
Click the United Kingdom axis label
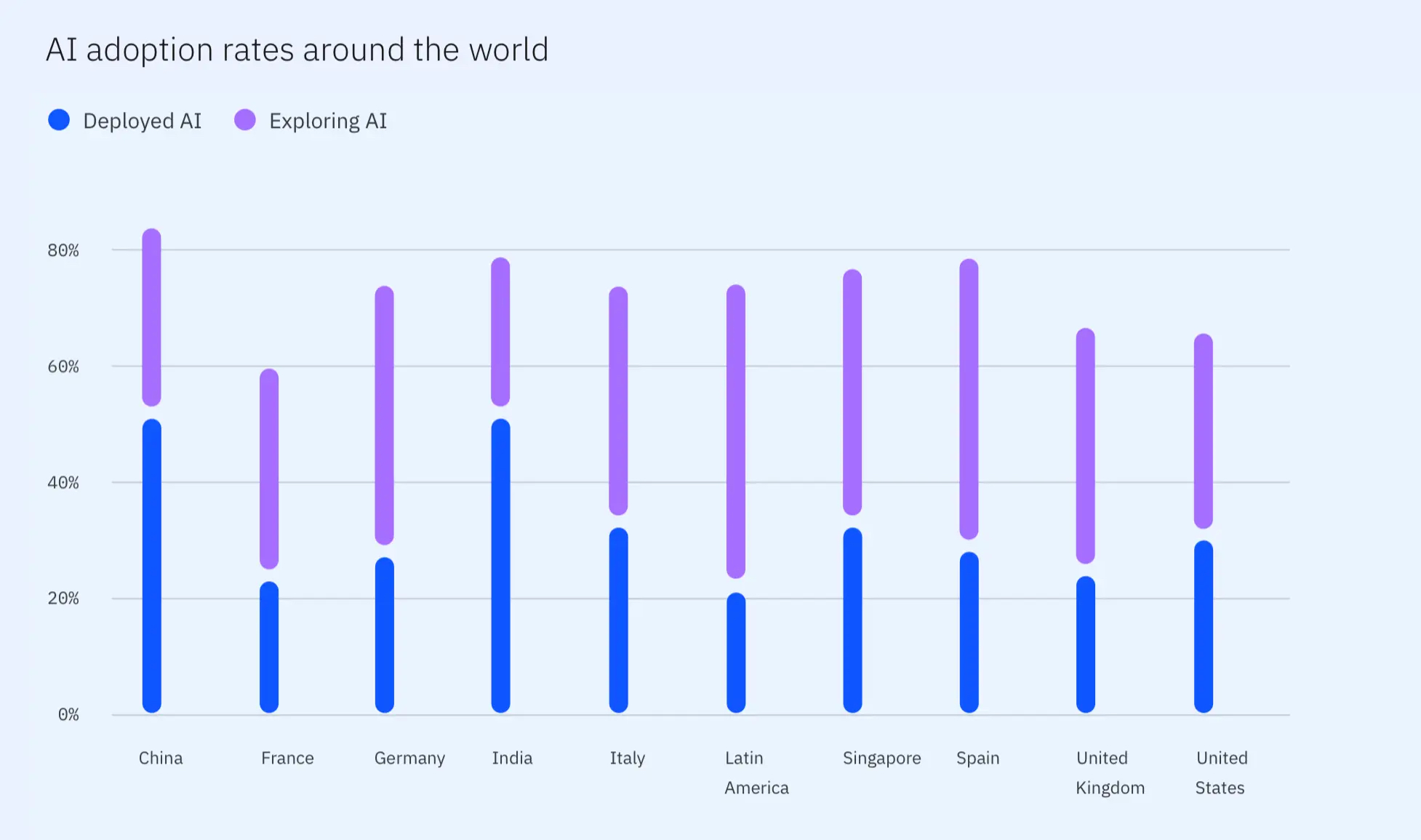(x=1110, y=772)
